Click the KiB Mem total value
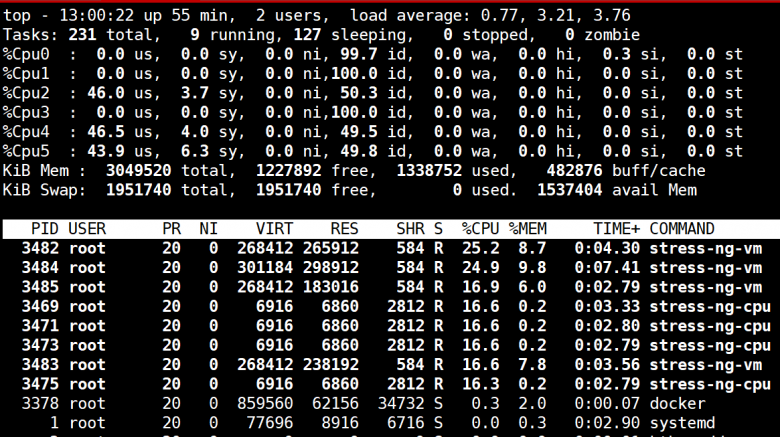This screenshot has width=780, height=437. tap(138, 171)
